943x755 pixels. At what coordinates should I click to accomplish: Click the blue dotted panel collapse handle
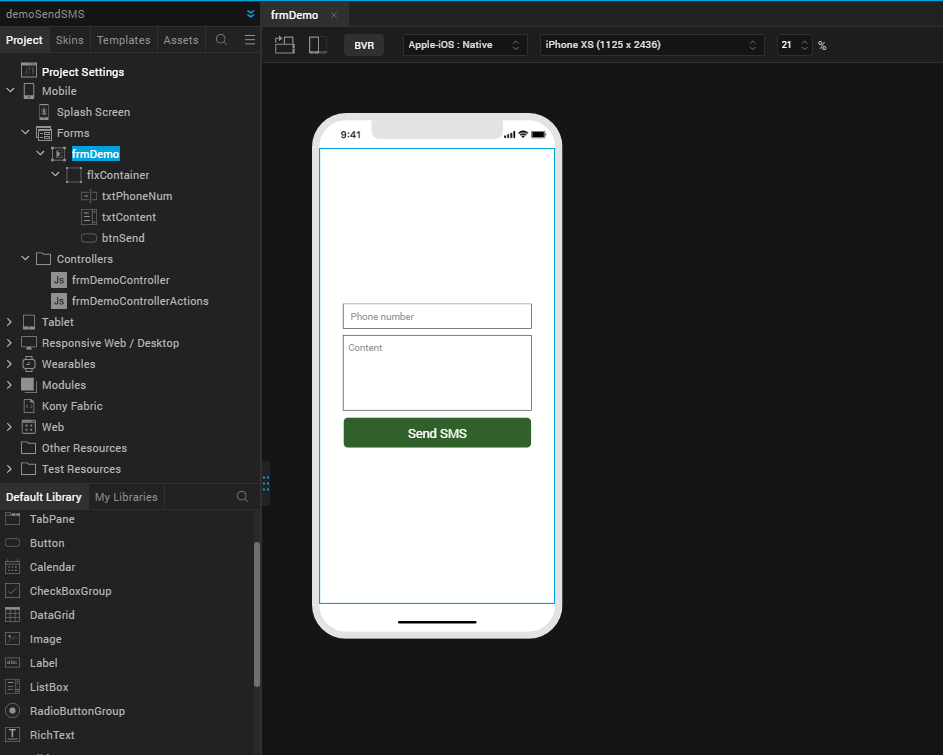click(266, 483)
